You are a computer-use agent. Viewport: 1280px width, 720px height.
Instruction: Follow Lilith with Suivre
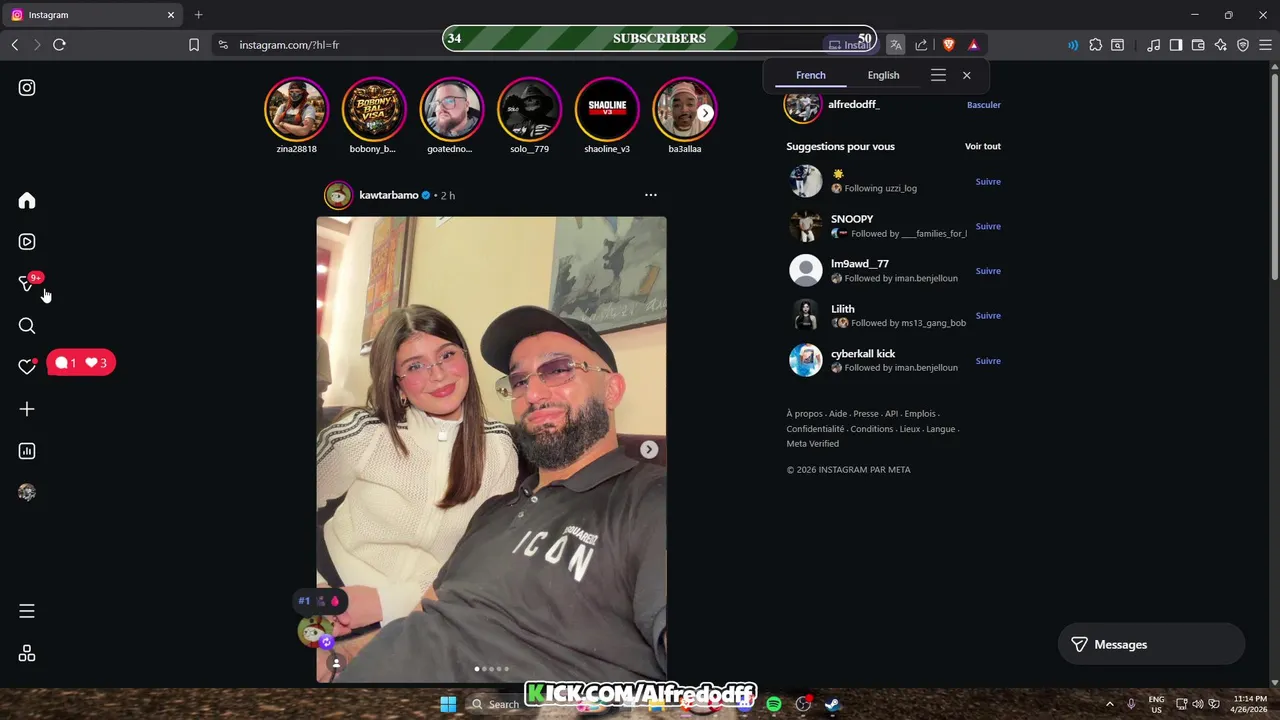[x=988, y=316]
